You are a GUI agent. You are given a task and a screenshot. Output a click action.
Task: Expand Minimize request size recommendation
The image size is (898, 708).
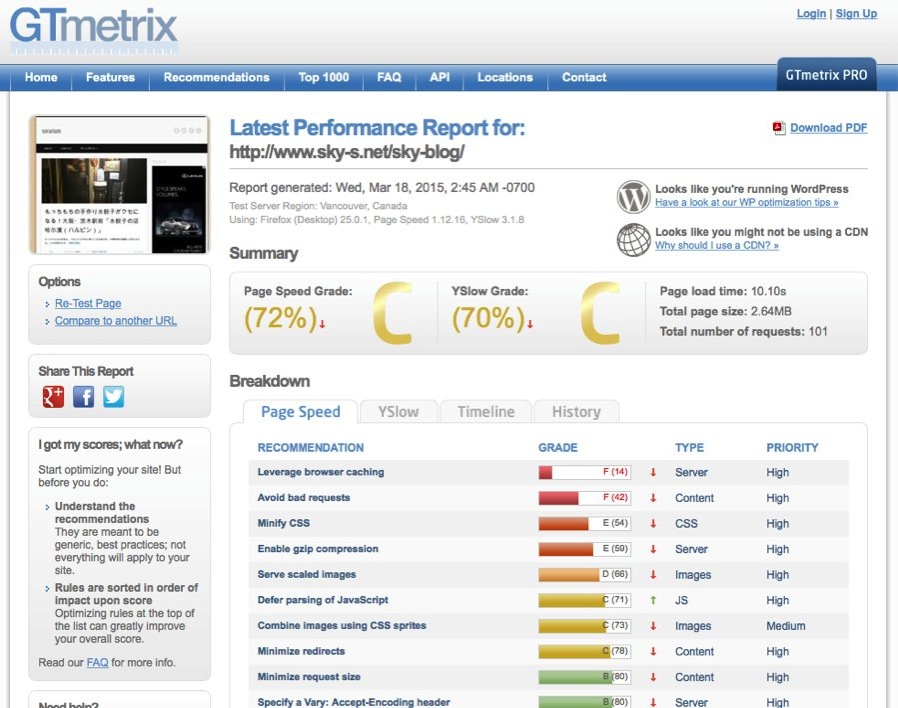click(309, 676)
